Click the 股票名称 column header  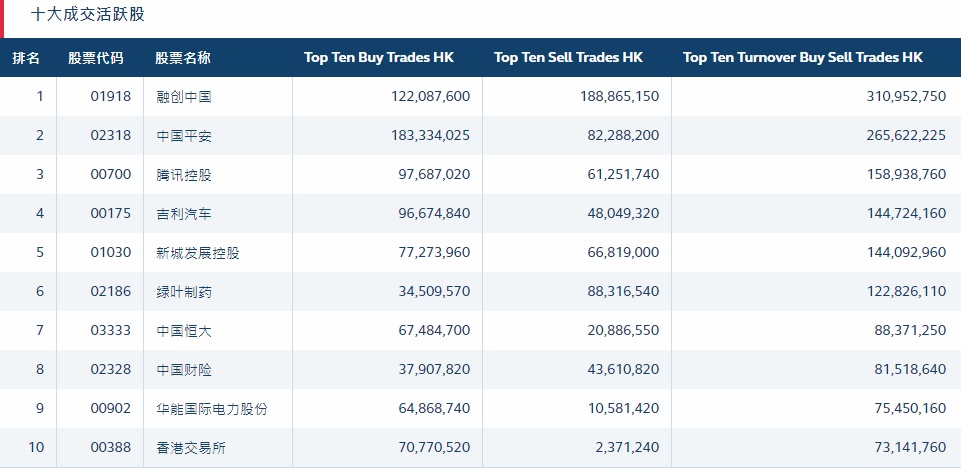click(x=183, y=58)
